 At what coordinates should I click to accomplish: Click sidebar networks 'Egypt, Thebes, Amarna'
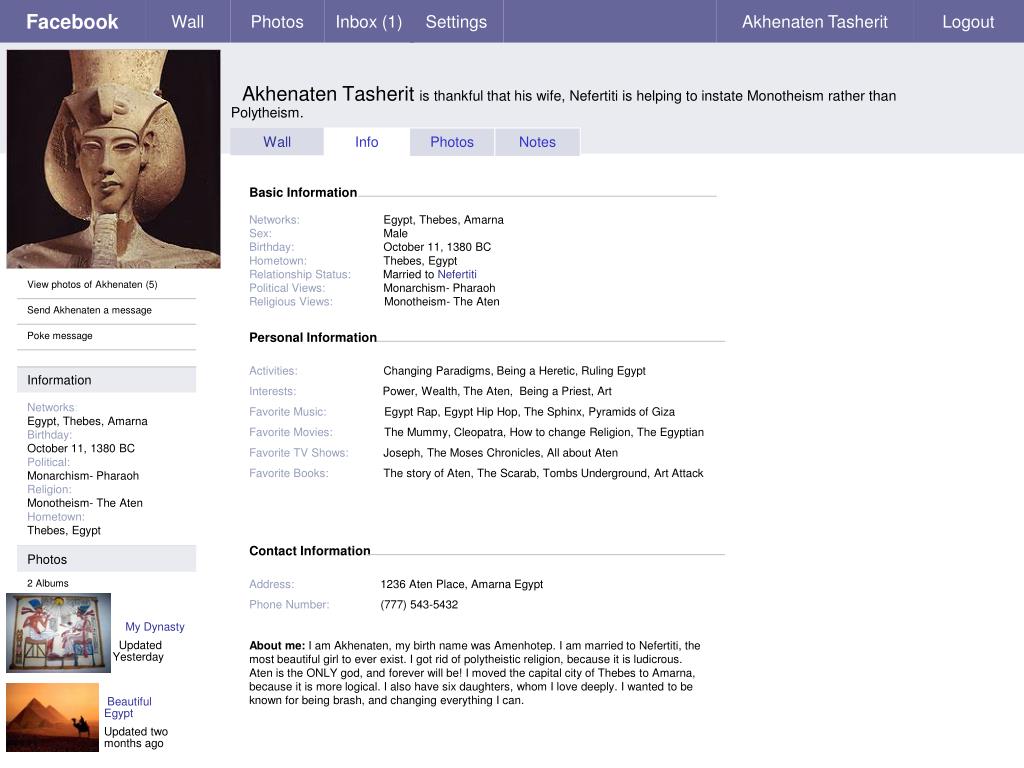pyautogui.click(x=88, y=421)
